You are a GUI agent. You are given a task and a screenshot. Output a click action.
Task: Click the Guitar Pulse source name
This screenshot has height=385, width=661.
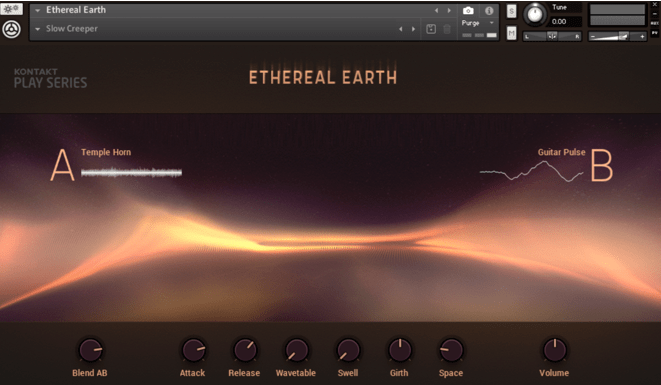tap(562, 152)
